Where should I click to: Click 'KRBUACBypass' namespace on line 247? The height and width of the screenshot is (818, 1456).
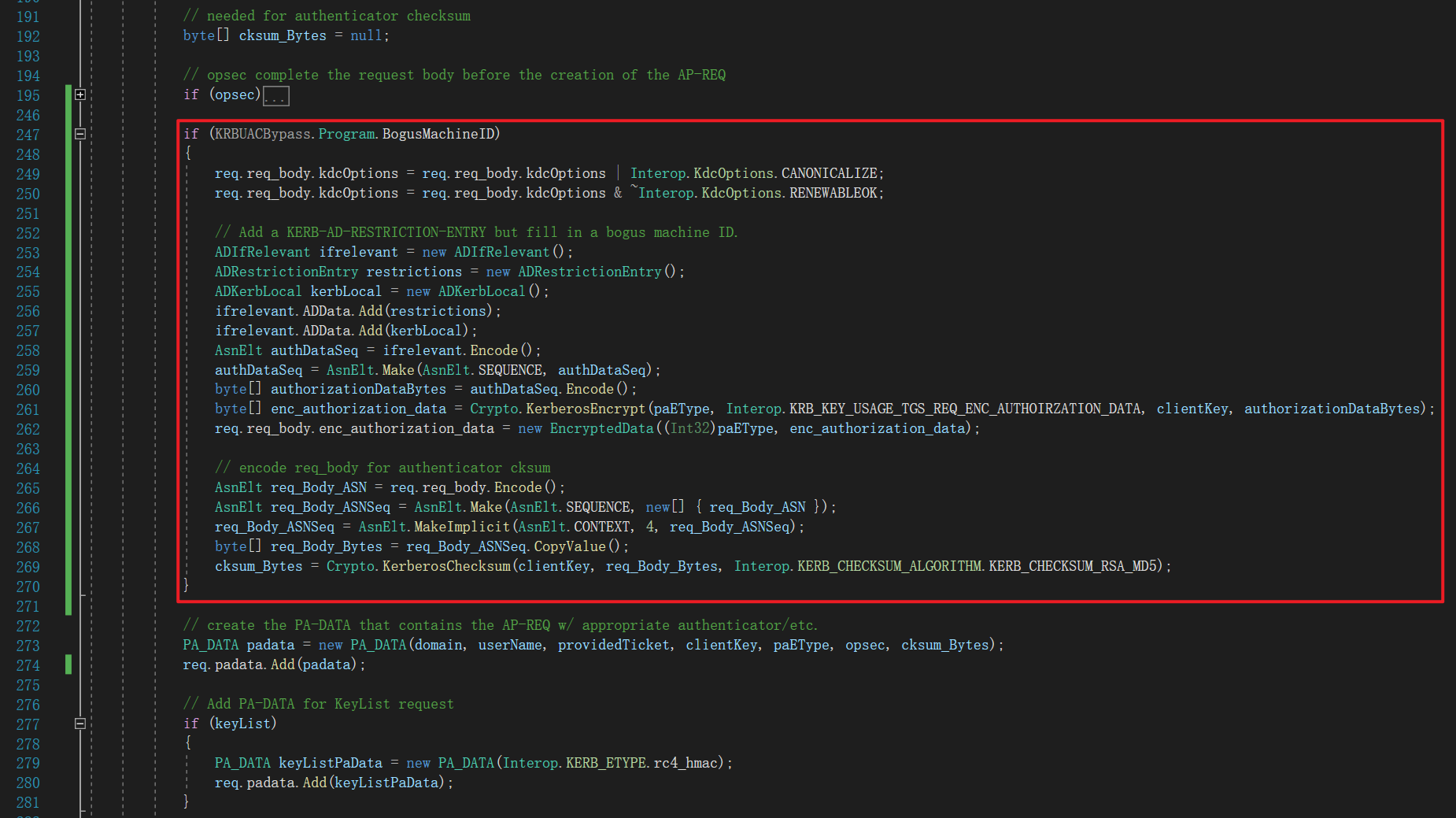[x=263, y=134]
